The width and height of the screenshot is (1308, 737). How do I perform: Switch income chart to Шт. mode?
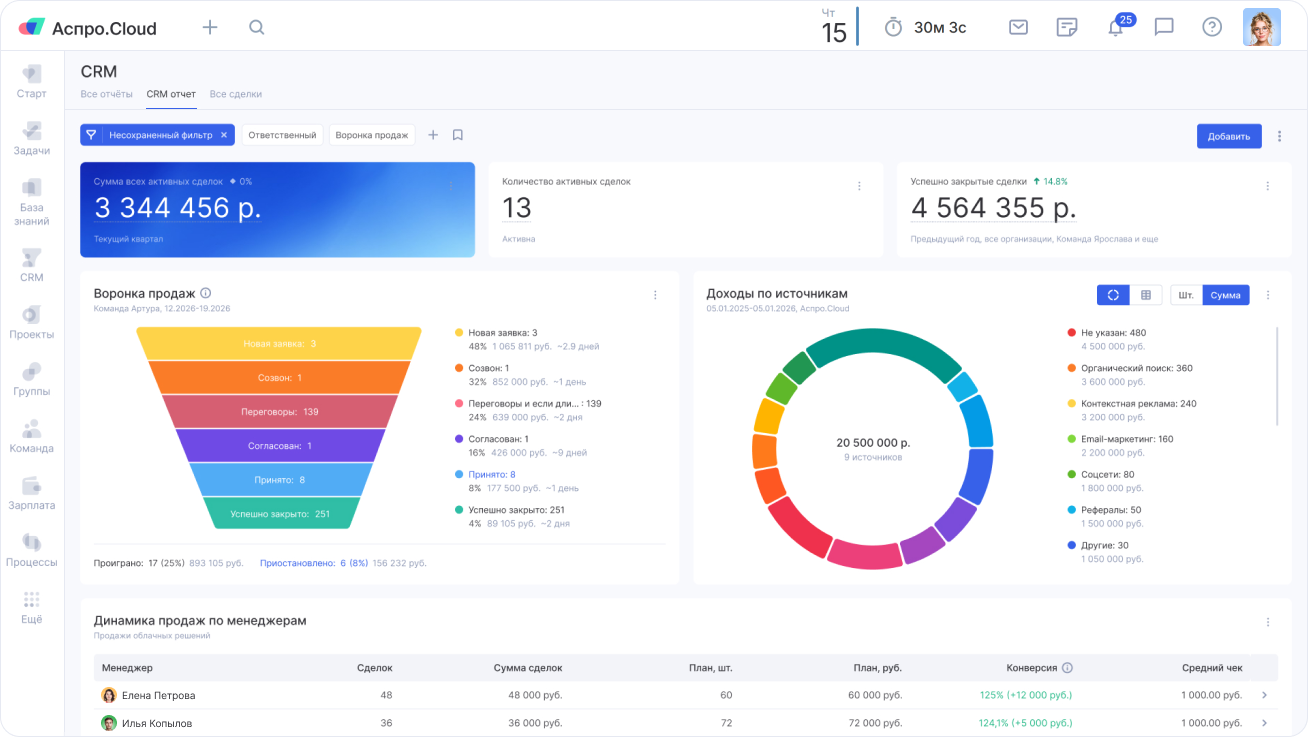pos(1186,295)
